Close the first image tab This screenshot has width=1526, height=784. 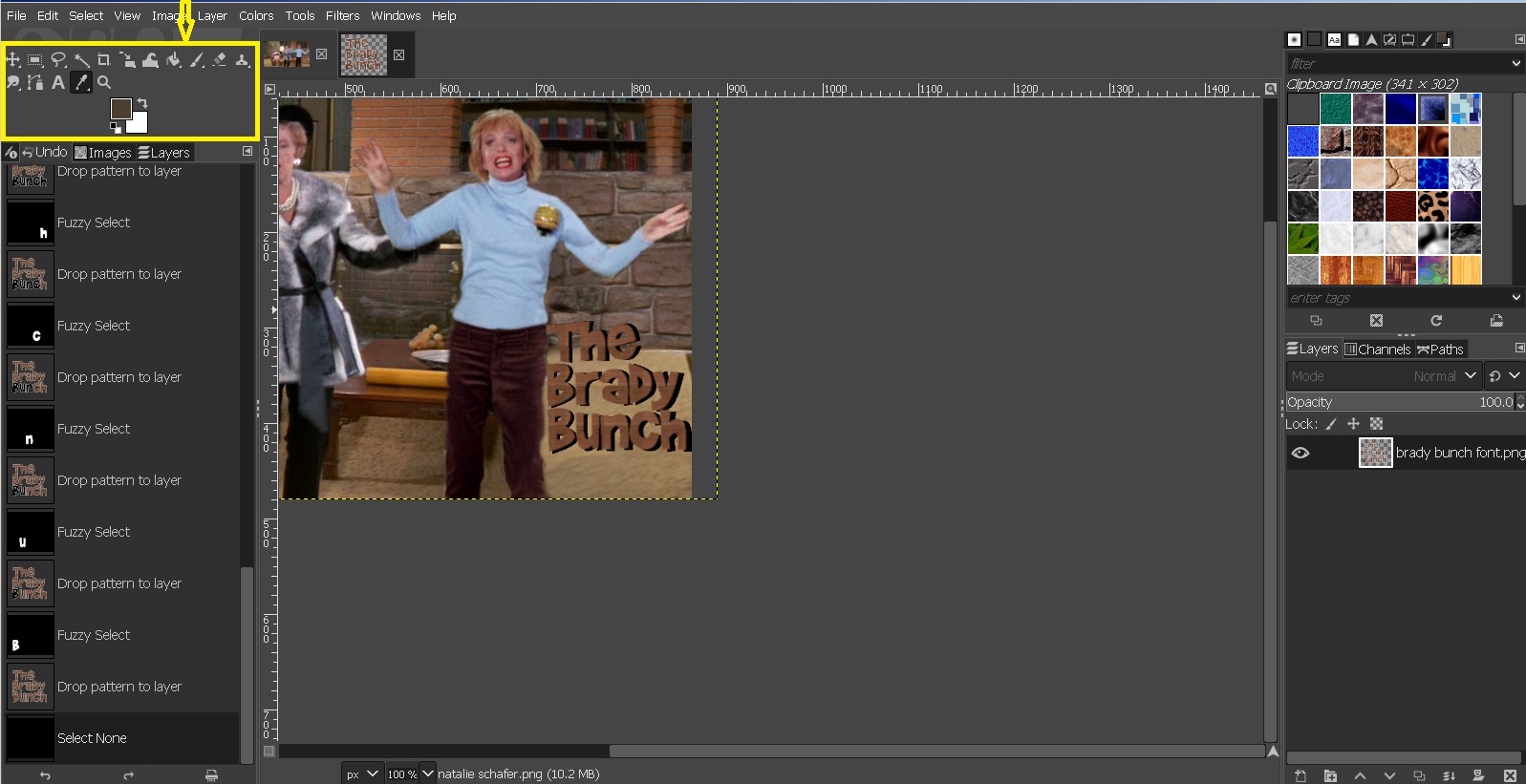[322, 54]
